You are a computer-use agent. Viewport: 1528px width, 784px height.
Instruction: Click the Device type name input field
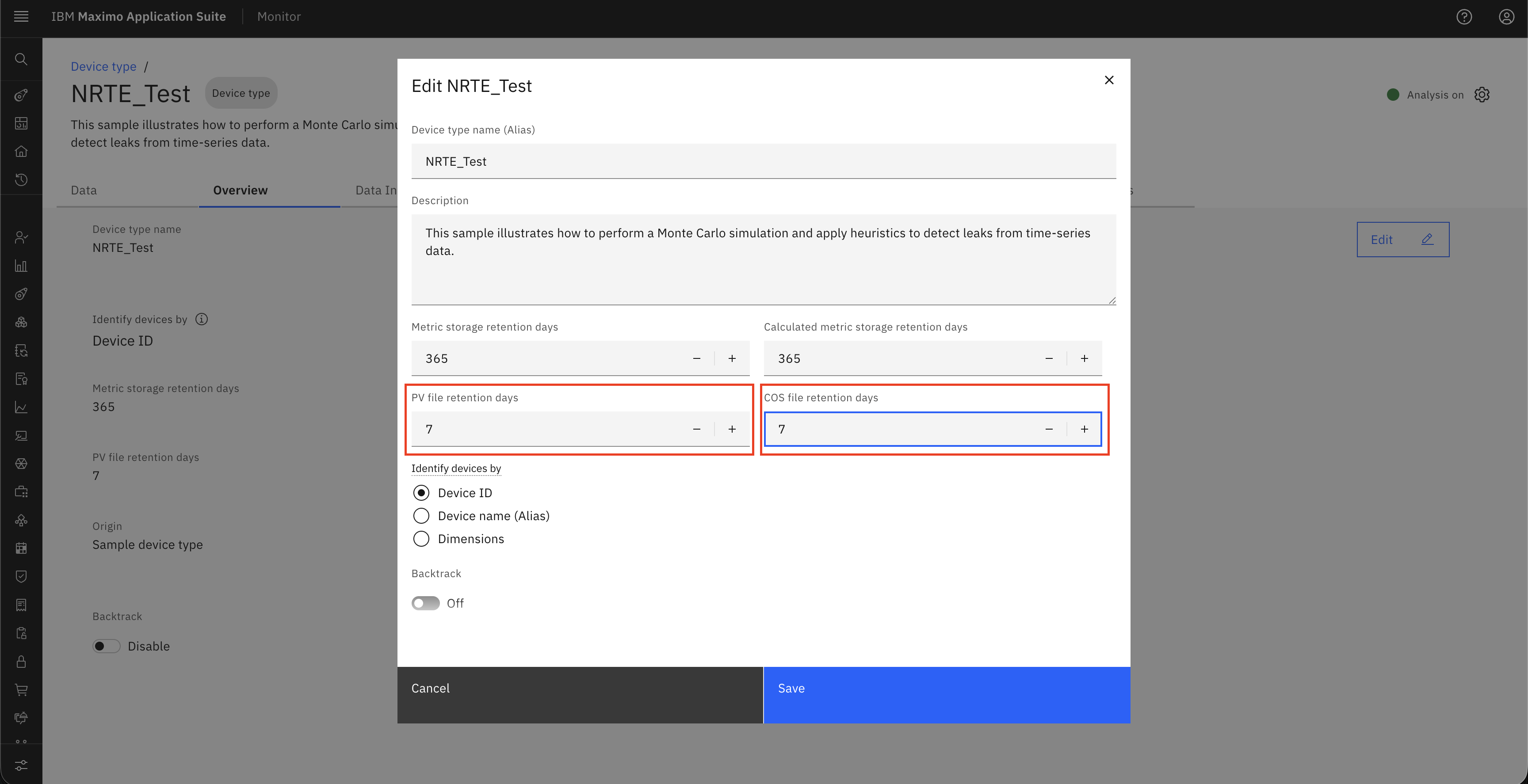click(764, 161)
